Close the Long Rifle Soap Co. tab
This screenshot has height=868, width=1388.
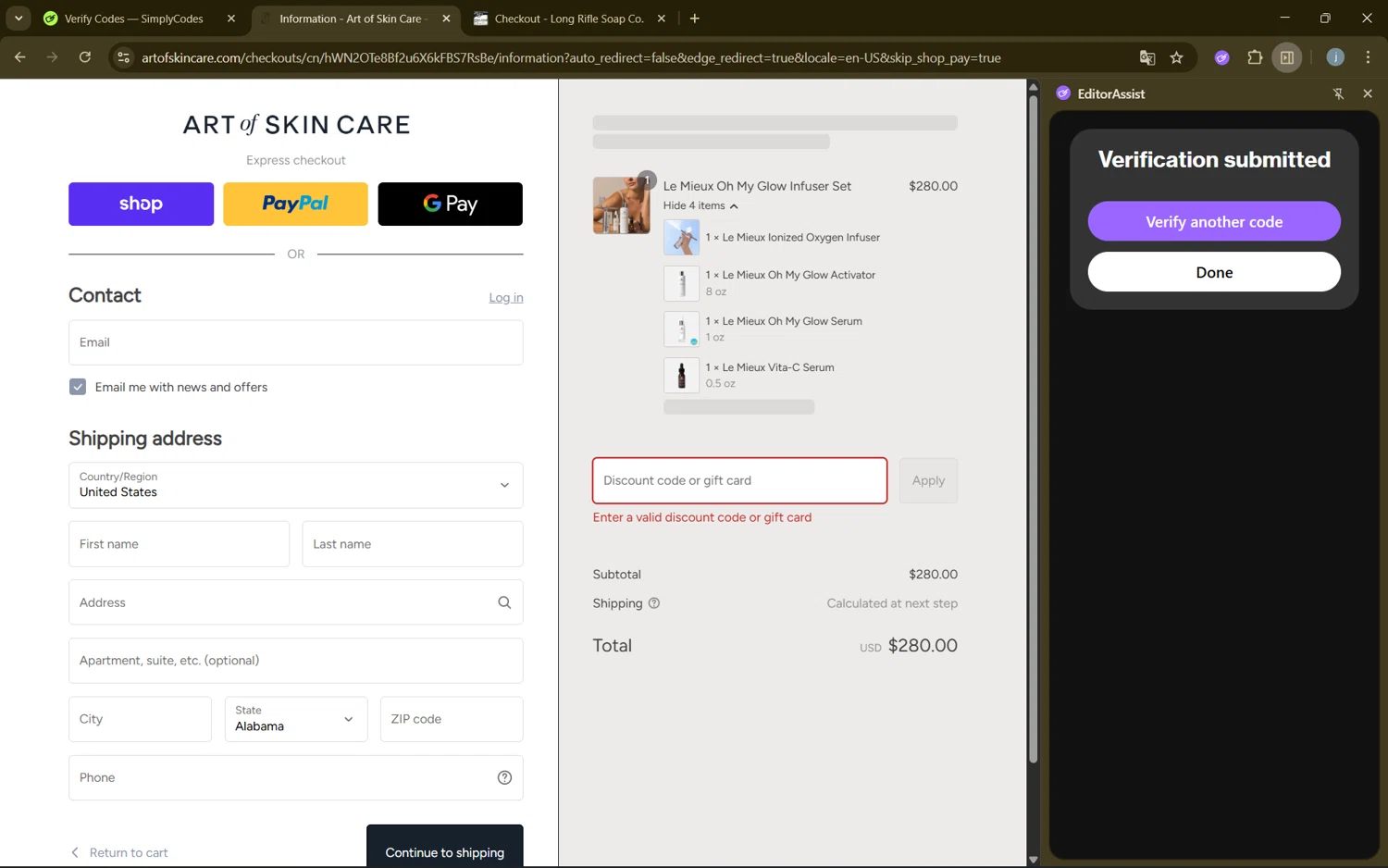point(661,19)
